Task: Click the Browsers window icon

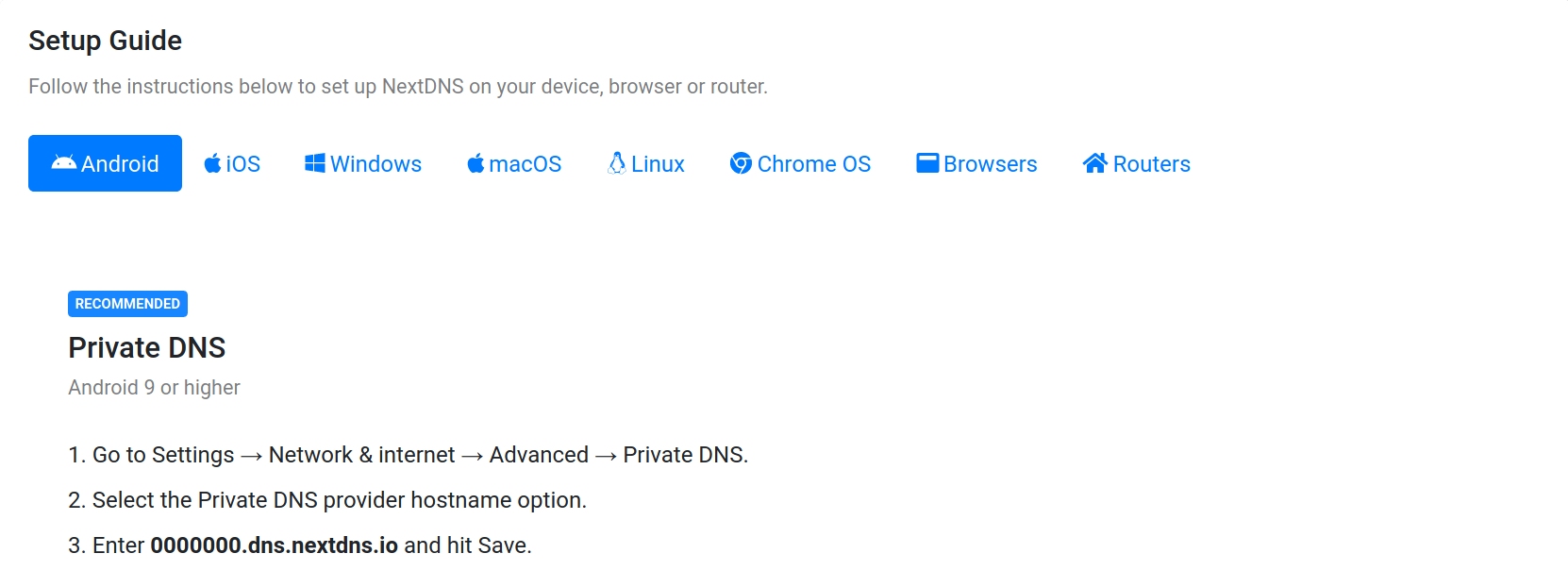Action: 927,163
